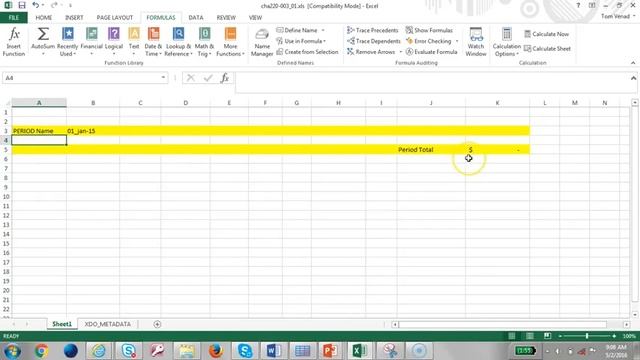Click Trace Precedents

click(x=373, y=30)
